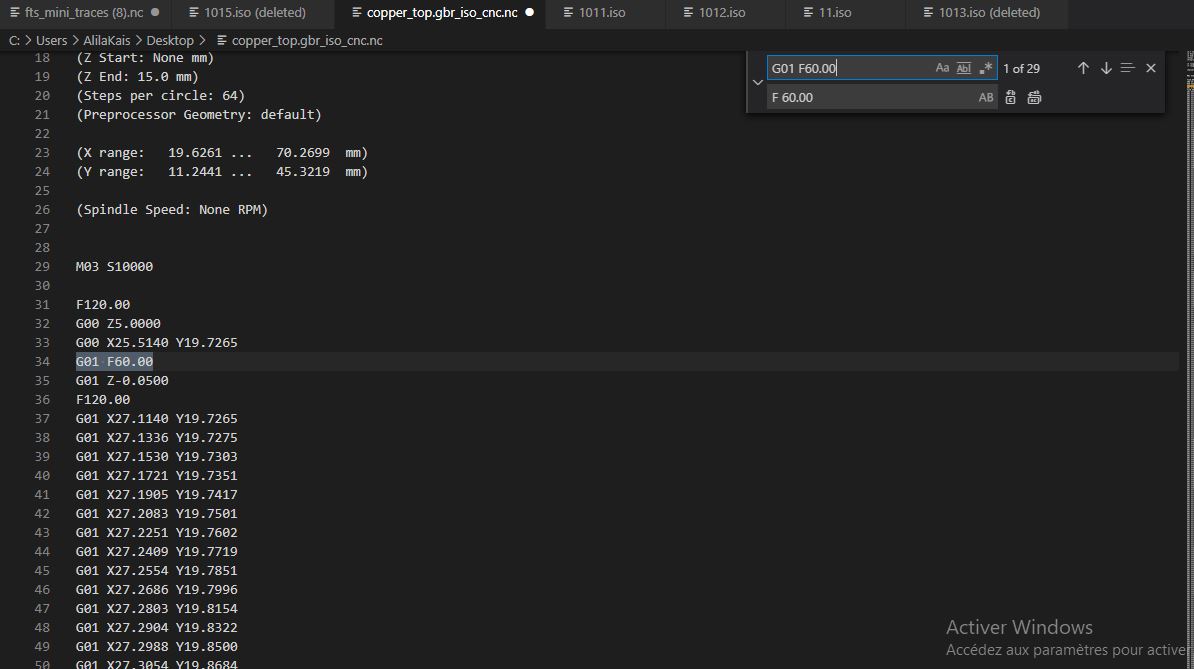Click the Y range comment line
The height and width of the screenshot is (669, 1194).
(222, 171)
